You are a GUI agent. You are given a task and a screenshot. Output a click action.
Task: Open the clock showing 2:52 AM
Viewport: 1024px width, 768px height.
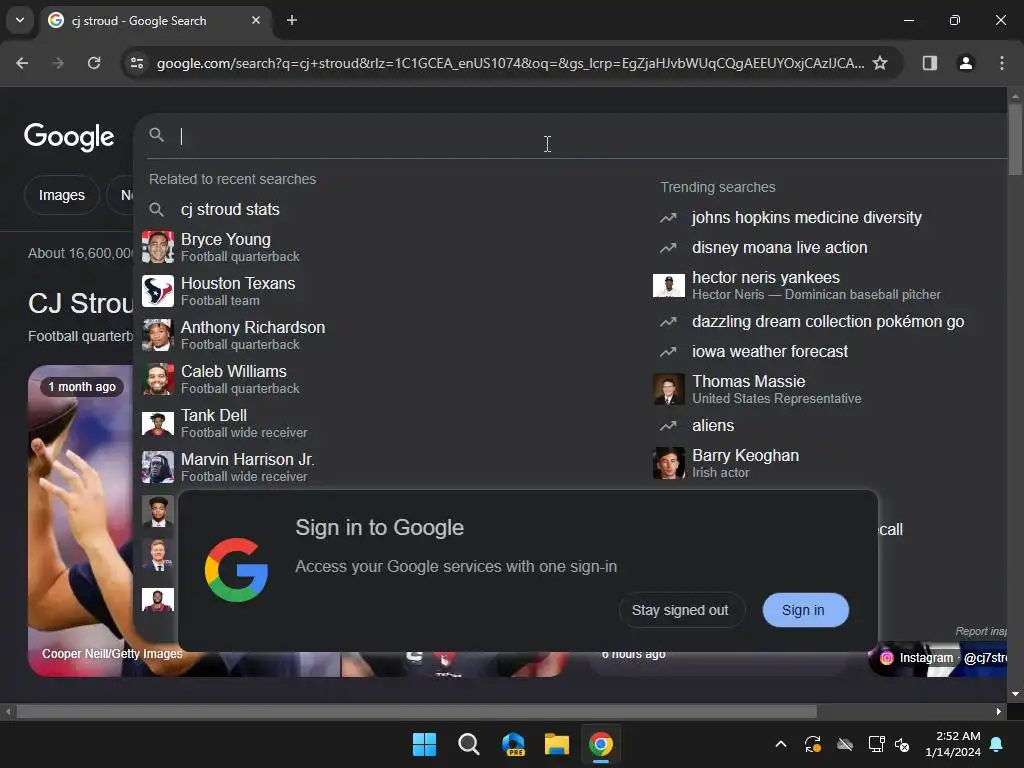point(953,744)
